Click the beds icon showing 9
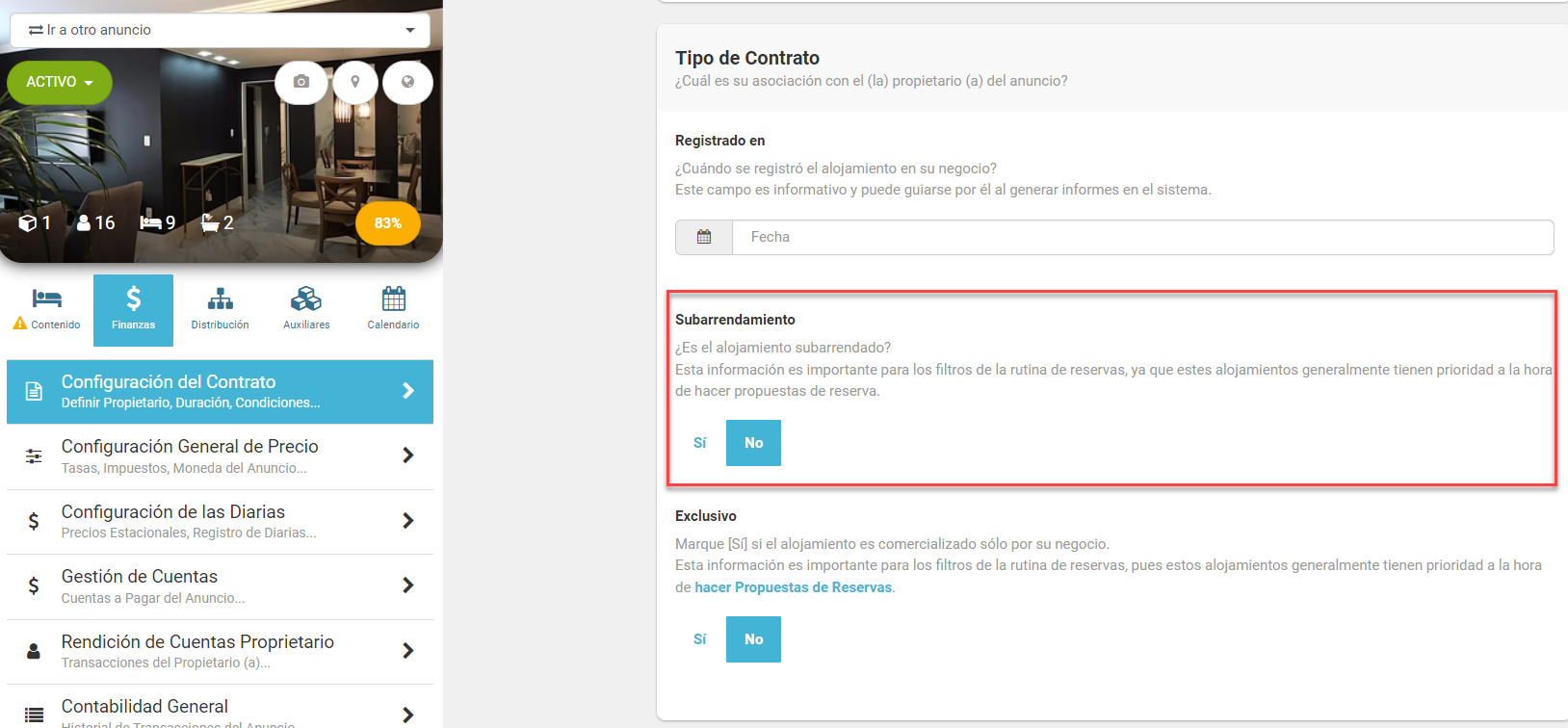The width and height of the screenshot is (1568, 728). (150, 222)
